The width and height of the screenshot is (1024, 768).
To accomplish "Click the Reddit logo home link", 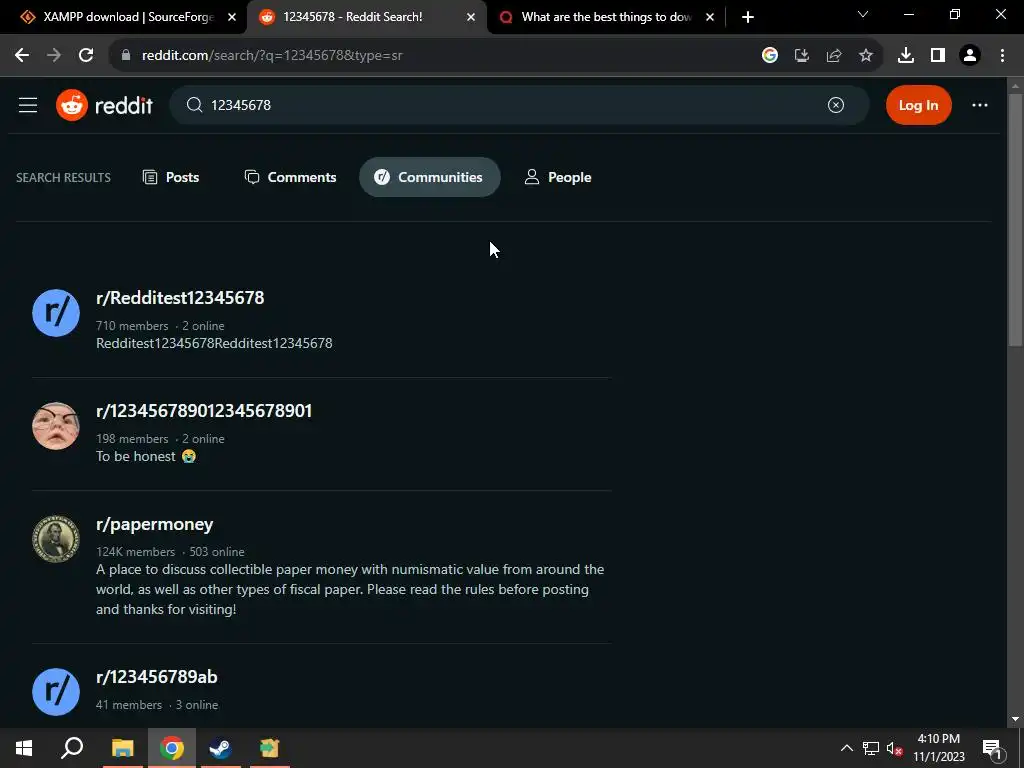I will [104, 105].
